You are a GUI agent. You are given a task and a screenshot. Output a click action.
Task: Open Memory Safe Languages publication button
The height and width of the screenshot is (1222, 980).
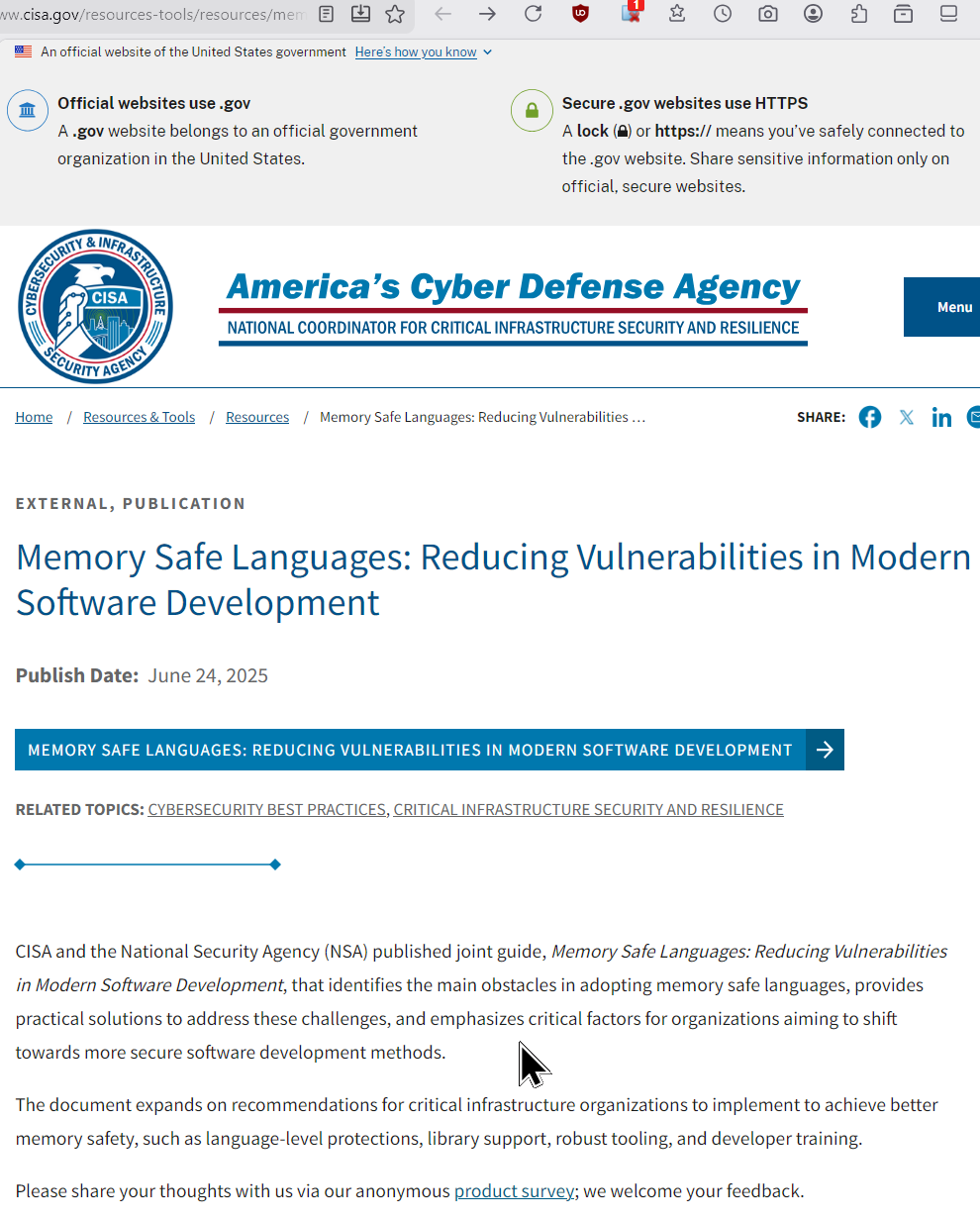(x=430, y=750)
